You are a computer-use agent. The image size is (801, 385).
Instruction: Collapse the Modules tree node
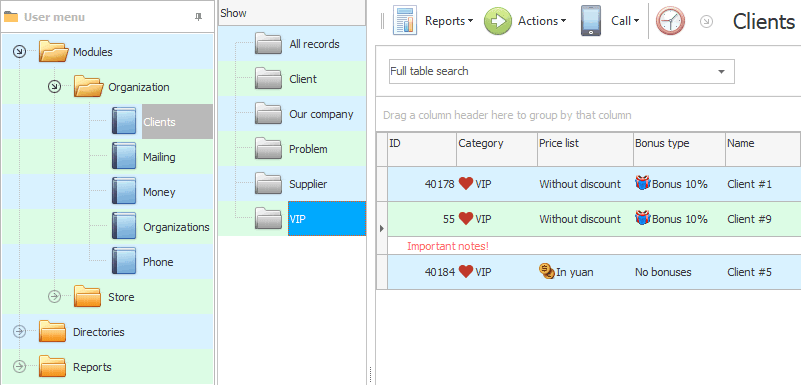[x=19, y=52]
